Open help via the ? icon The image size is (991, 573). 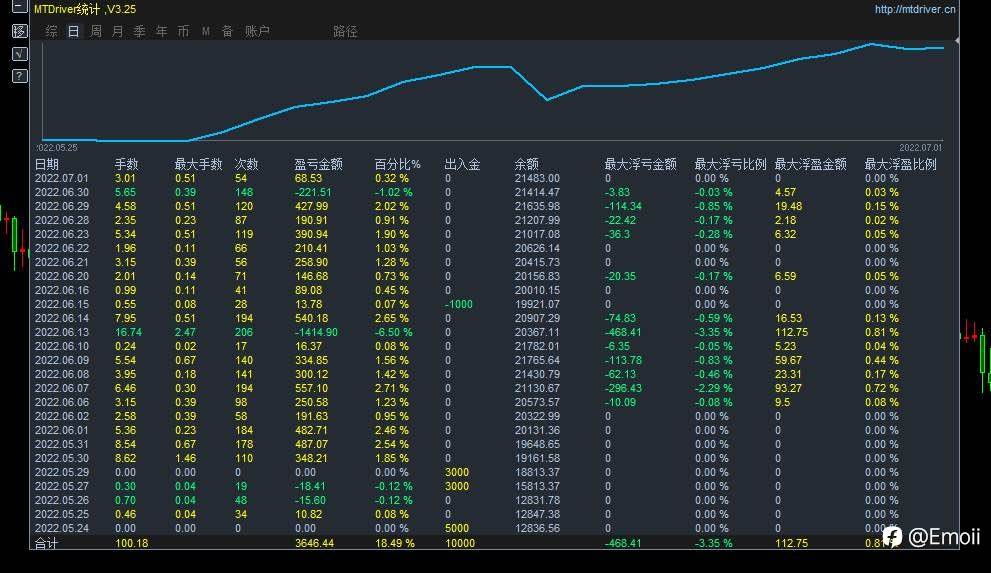(x=20, y=76)
